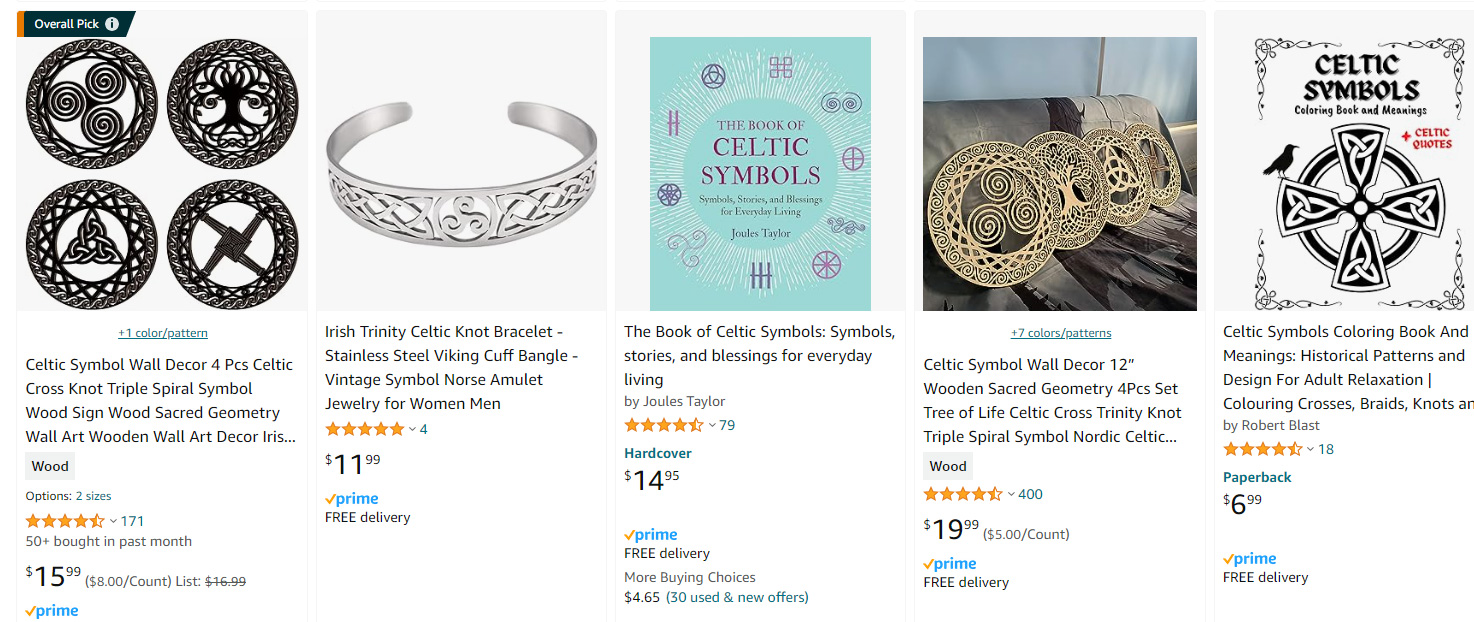Viewport: 1474px width, 622px height.
Task: Open the "+7 colors/patterns" link
Action: 1059,332
